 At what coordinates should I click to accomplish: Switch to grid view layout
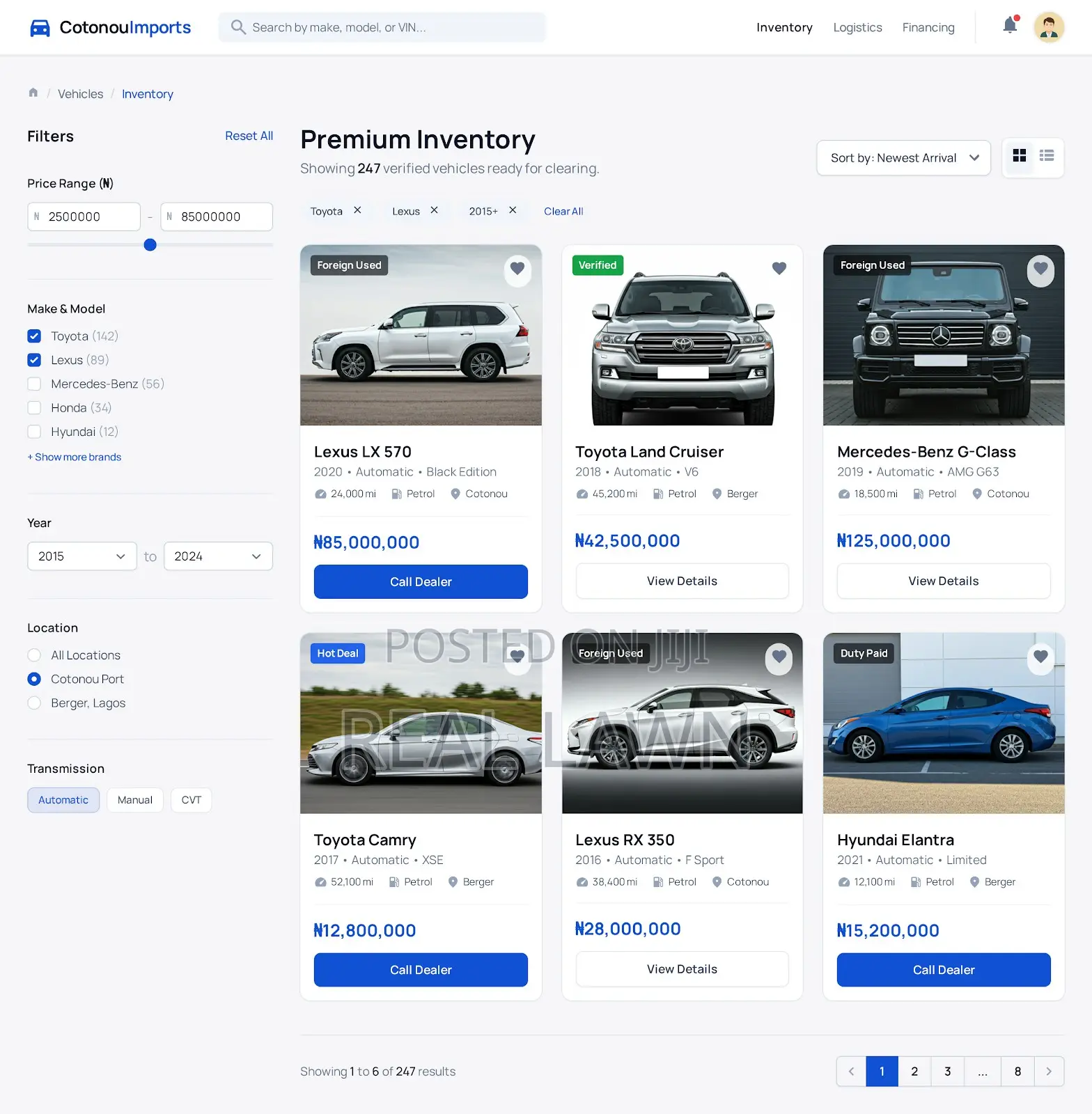tap(1020, 156)
